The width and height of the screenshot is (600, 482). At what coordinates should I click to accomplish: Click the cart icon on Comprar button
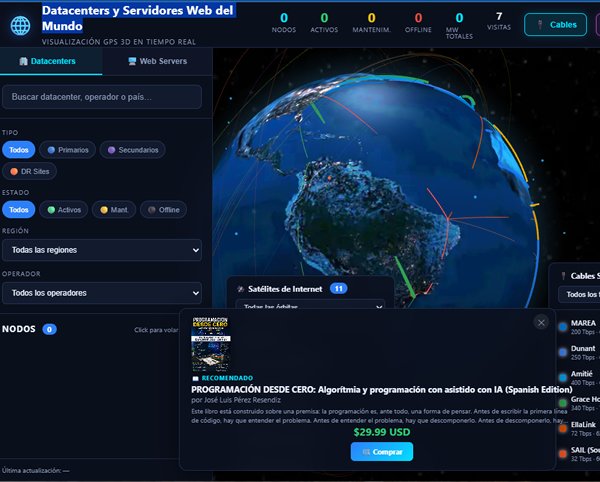[366, 452]
